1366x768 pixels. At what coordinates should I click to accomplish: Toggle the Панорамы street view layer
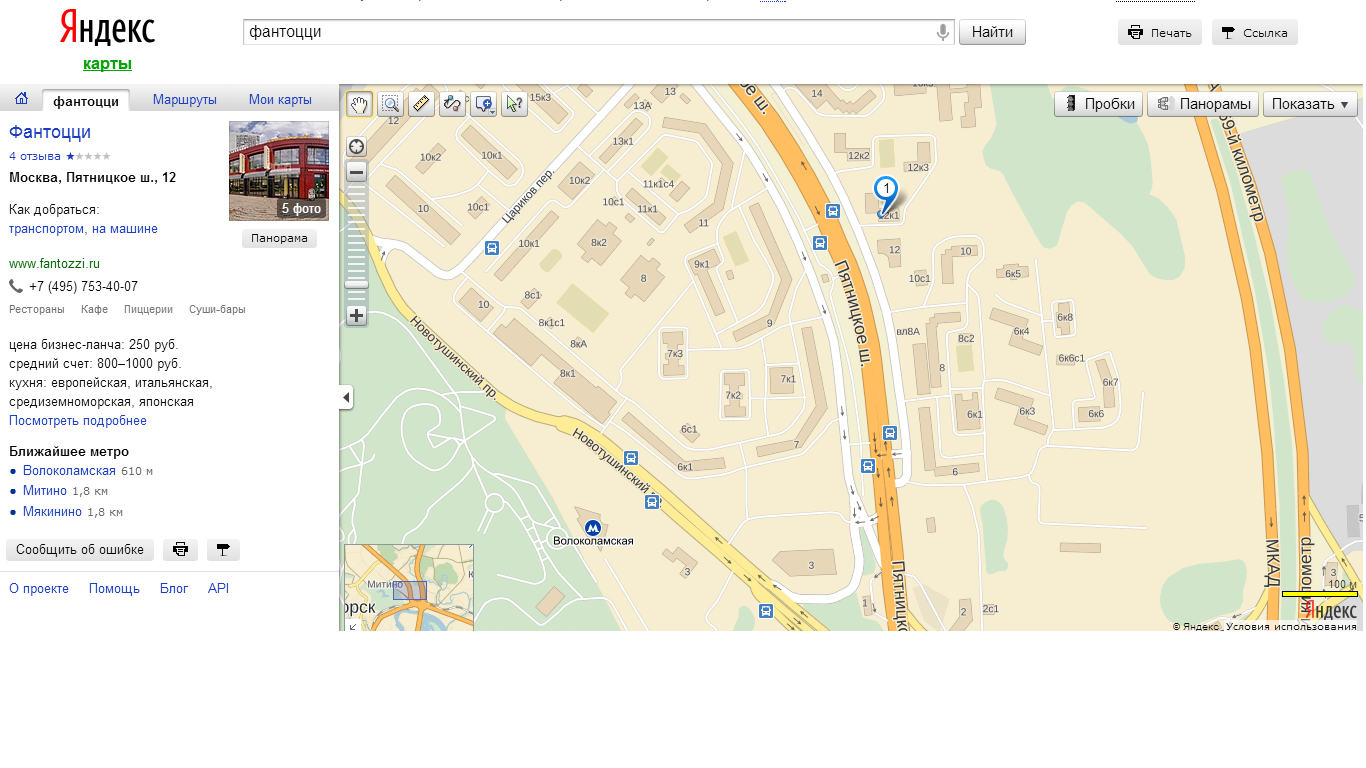point(1203,104)
